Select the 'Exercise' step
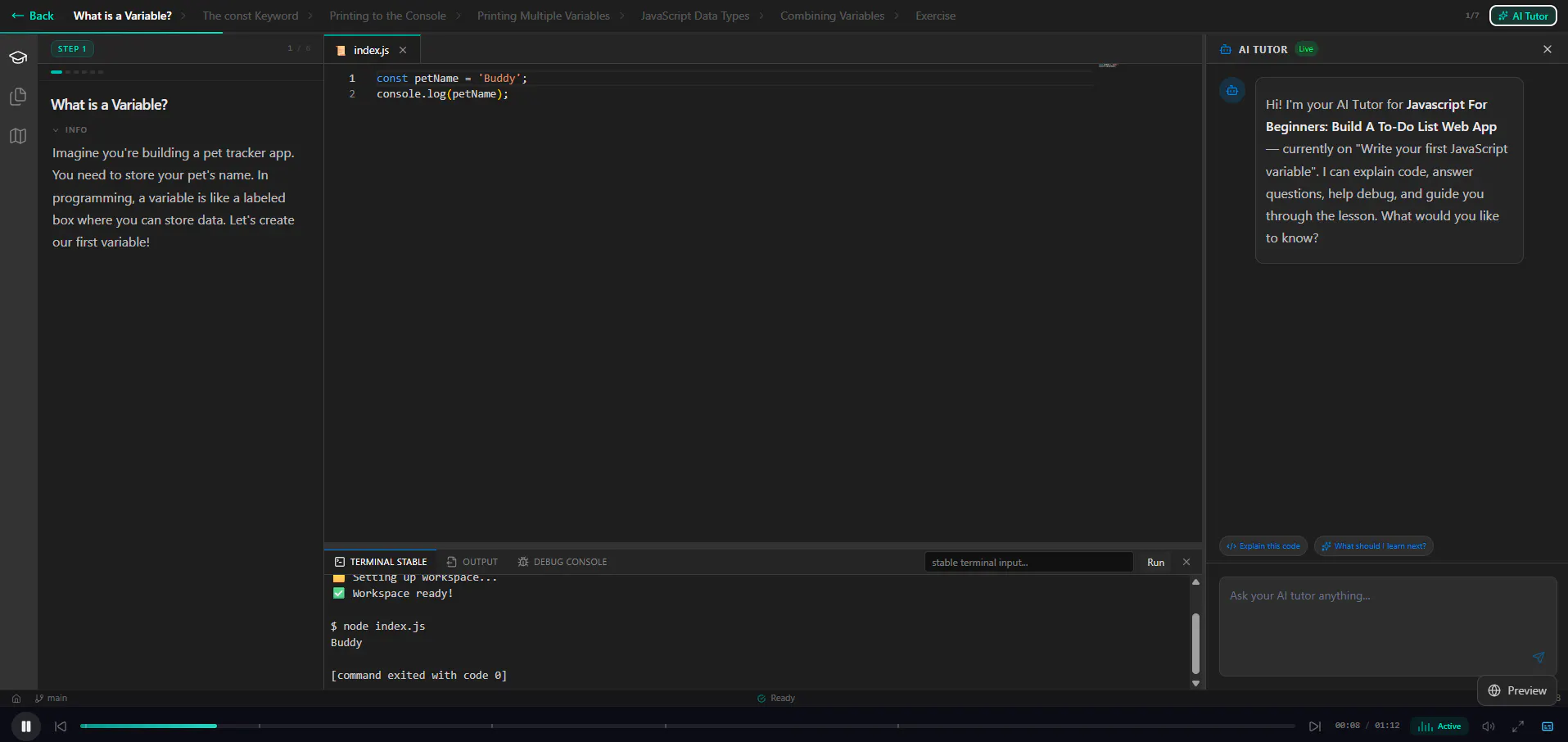 point(935,16)
